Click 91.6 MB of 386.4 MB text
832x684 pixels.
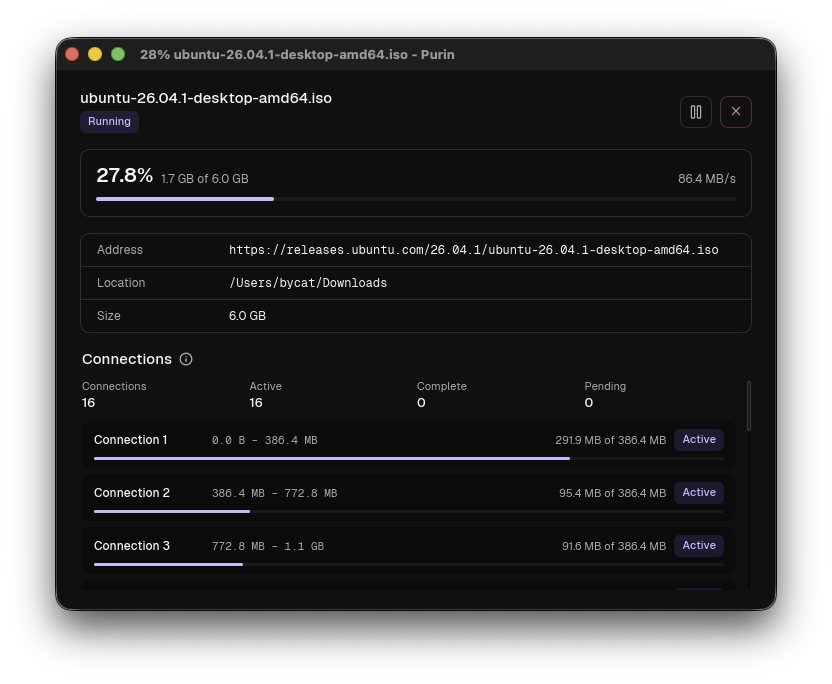(614, 547)
